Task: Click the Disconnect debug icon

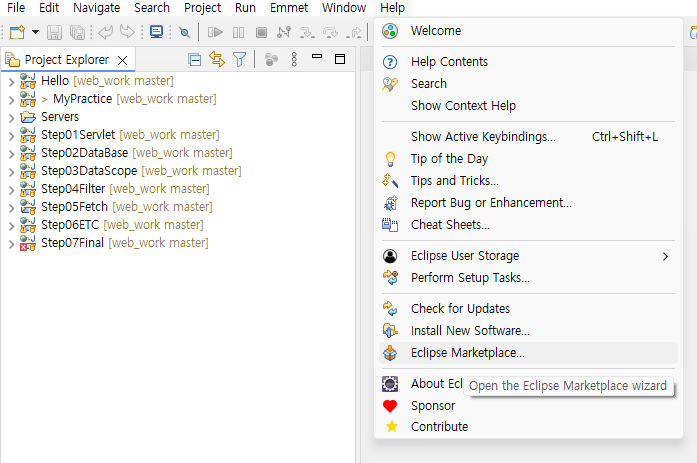Action: [284, 32]
